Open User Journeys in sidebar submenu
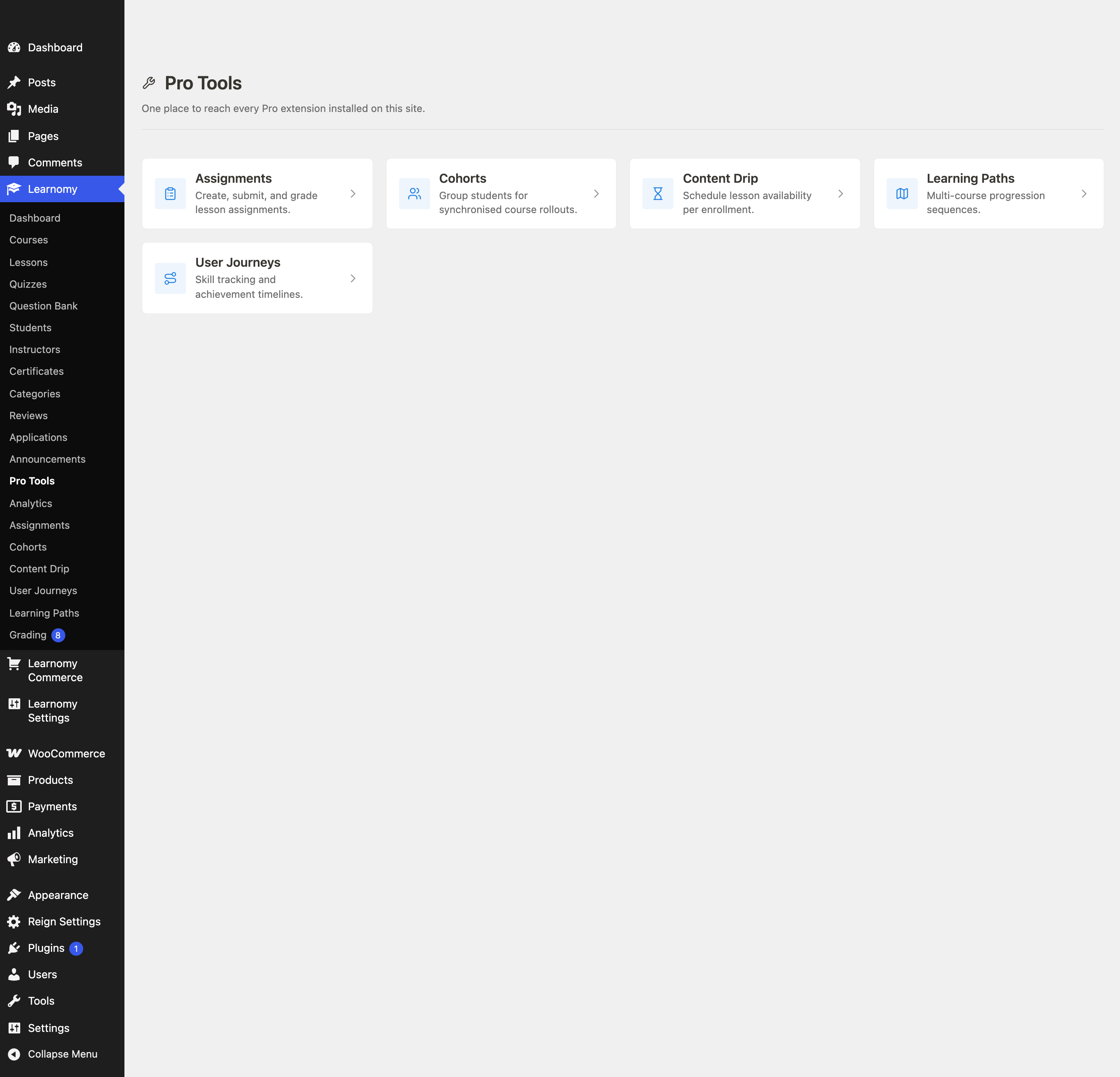1120x1077 pixels. pyautogui.click(x=44, y=590)
